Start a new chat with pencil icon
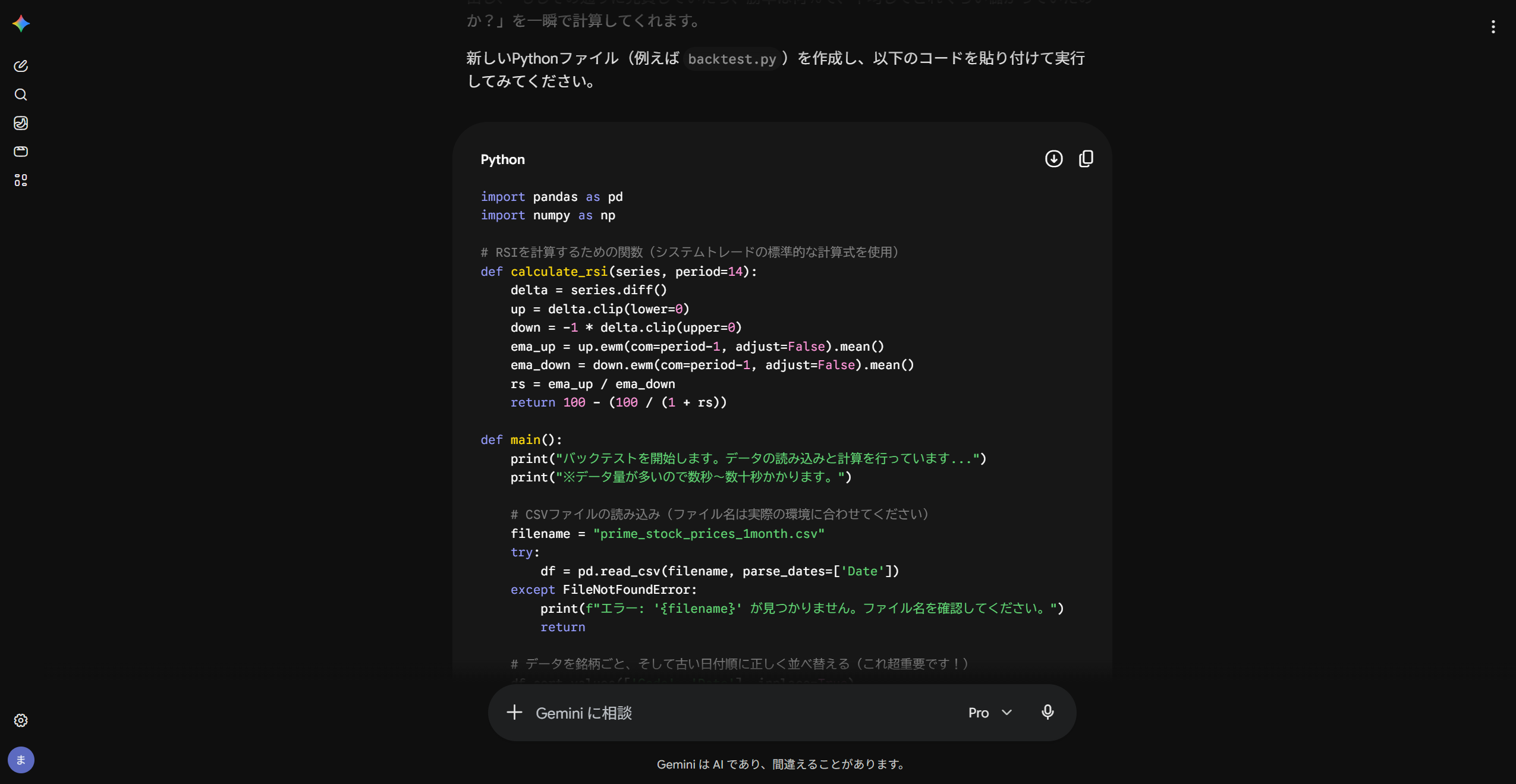The height and width of the screenshot is (784, 1516). (21, 66)
